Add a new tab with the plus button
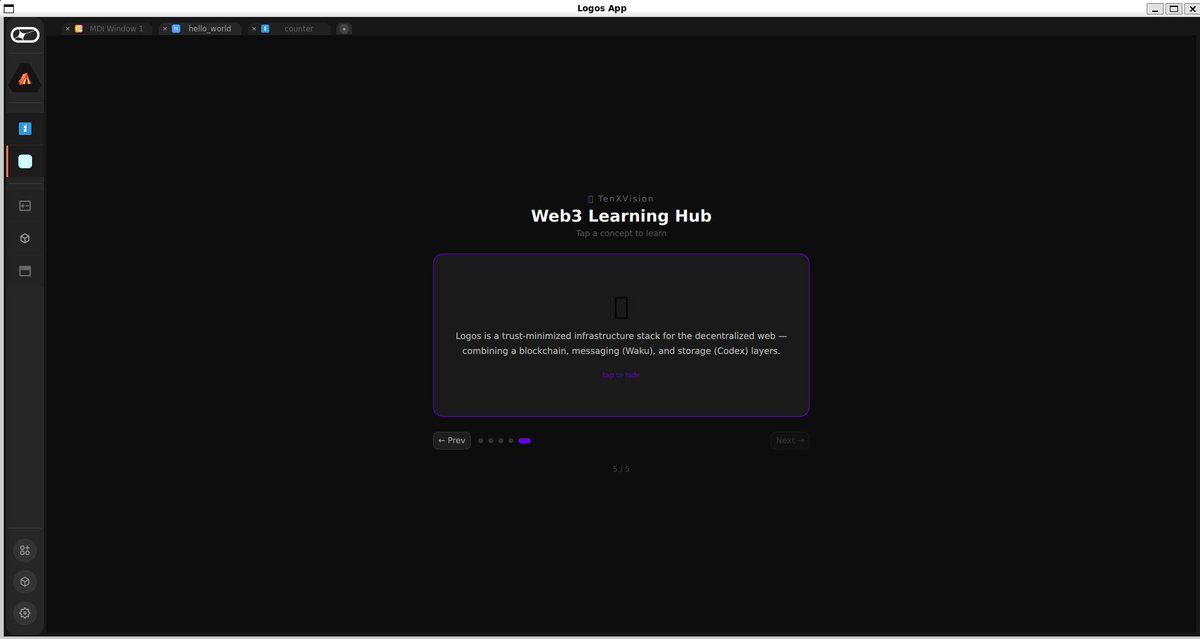The height and width of the screenshot is (639, 1200). (x=344, y=29)
